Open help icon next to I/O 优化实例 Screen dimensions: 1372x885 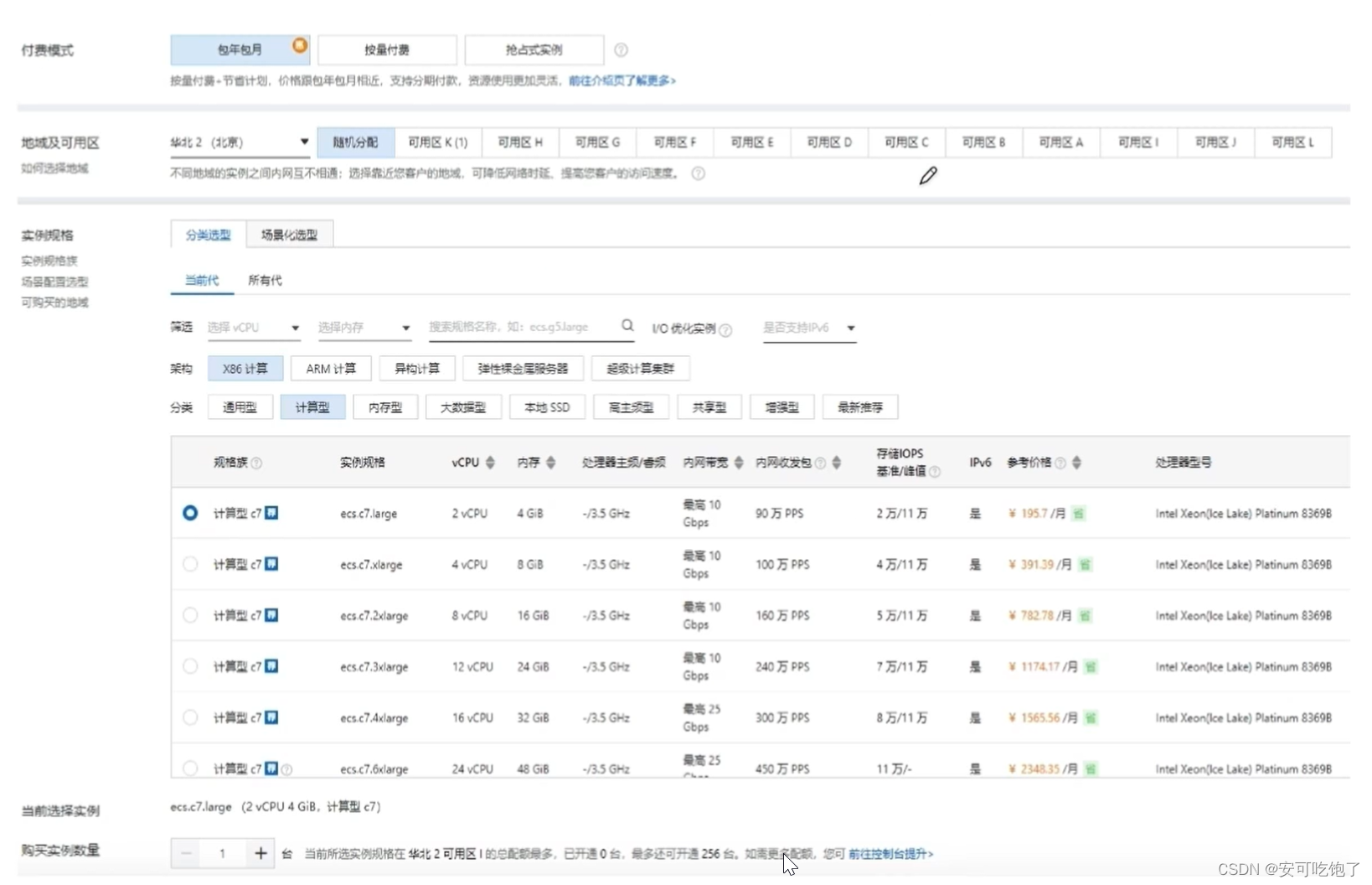pyautogui.click(x=725, y=330)
